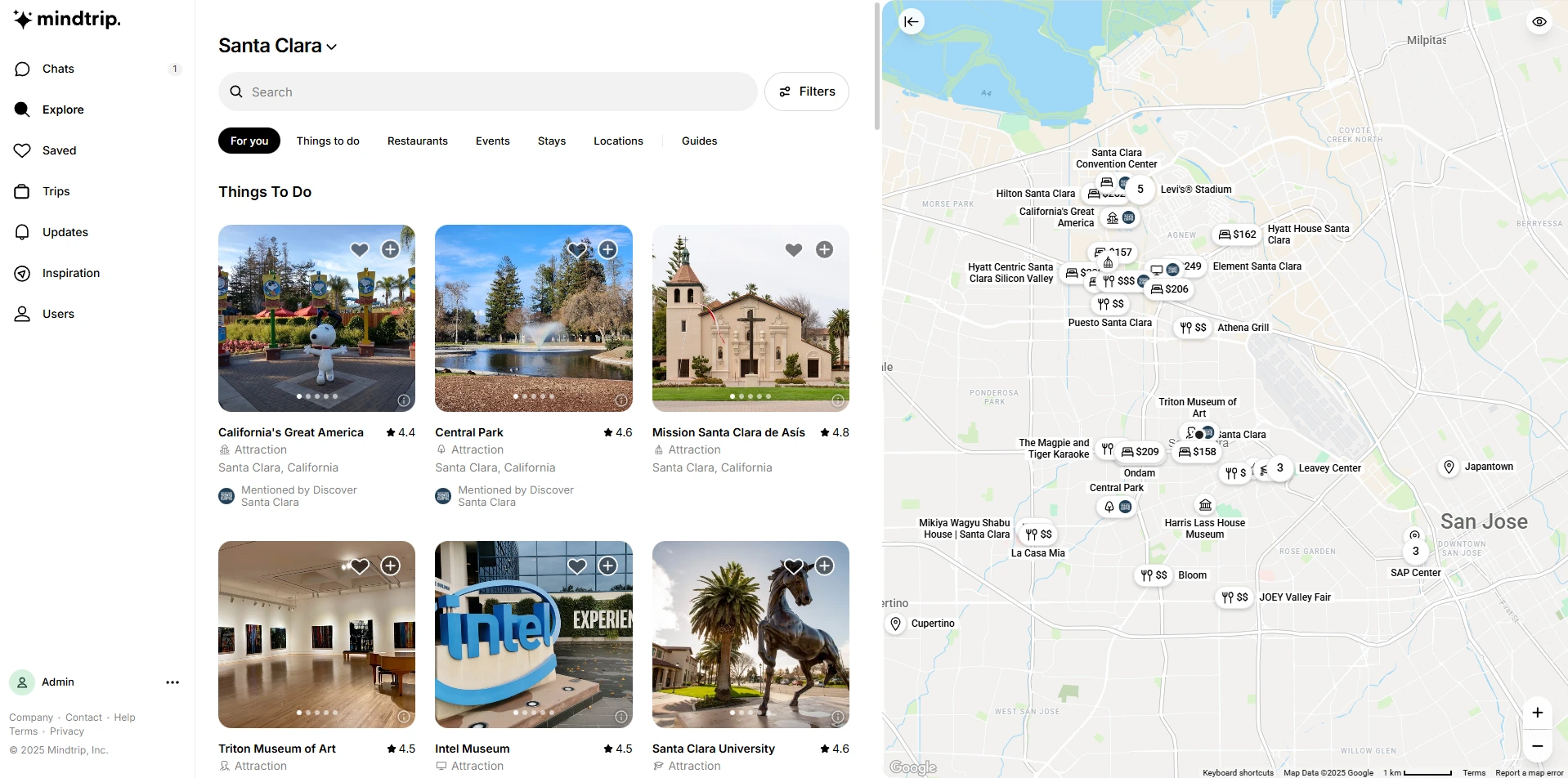The width and height of the screenshot is (1568, 778).
Task: Collapse the map panel with arrow button
Action: (x=912, y=21)
